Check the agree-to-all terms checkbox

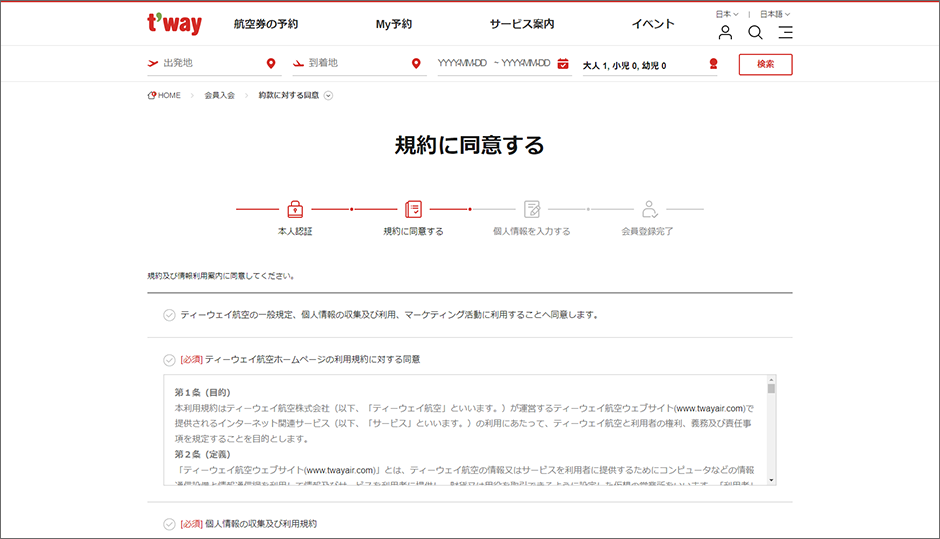pos(169,315)
